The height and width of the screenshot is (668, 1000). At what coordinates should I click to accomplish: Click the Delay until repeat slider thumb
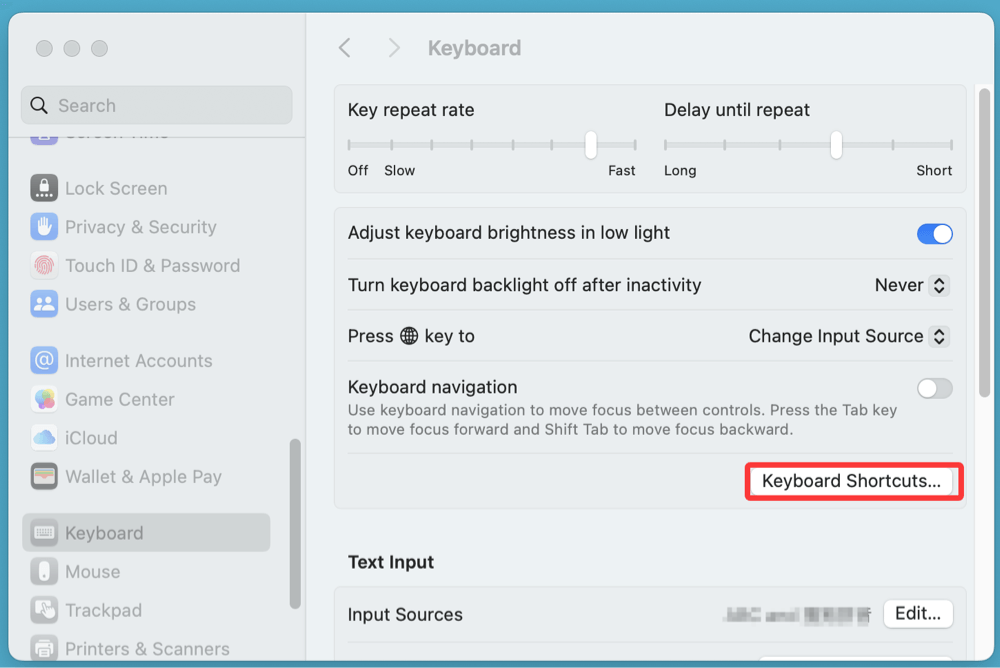(836, 145)
